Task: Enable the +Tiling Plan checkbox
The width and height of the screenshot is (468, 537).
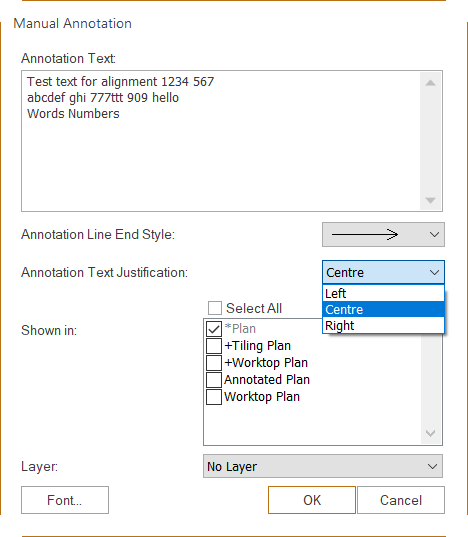Action: [x=214, y=346]
